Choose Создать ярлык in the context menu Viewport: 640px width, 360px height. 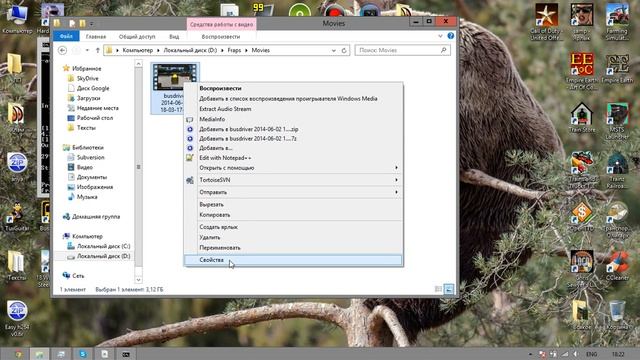[x=294, y=227]
